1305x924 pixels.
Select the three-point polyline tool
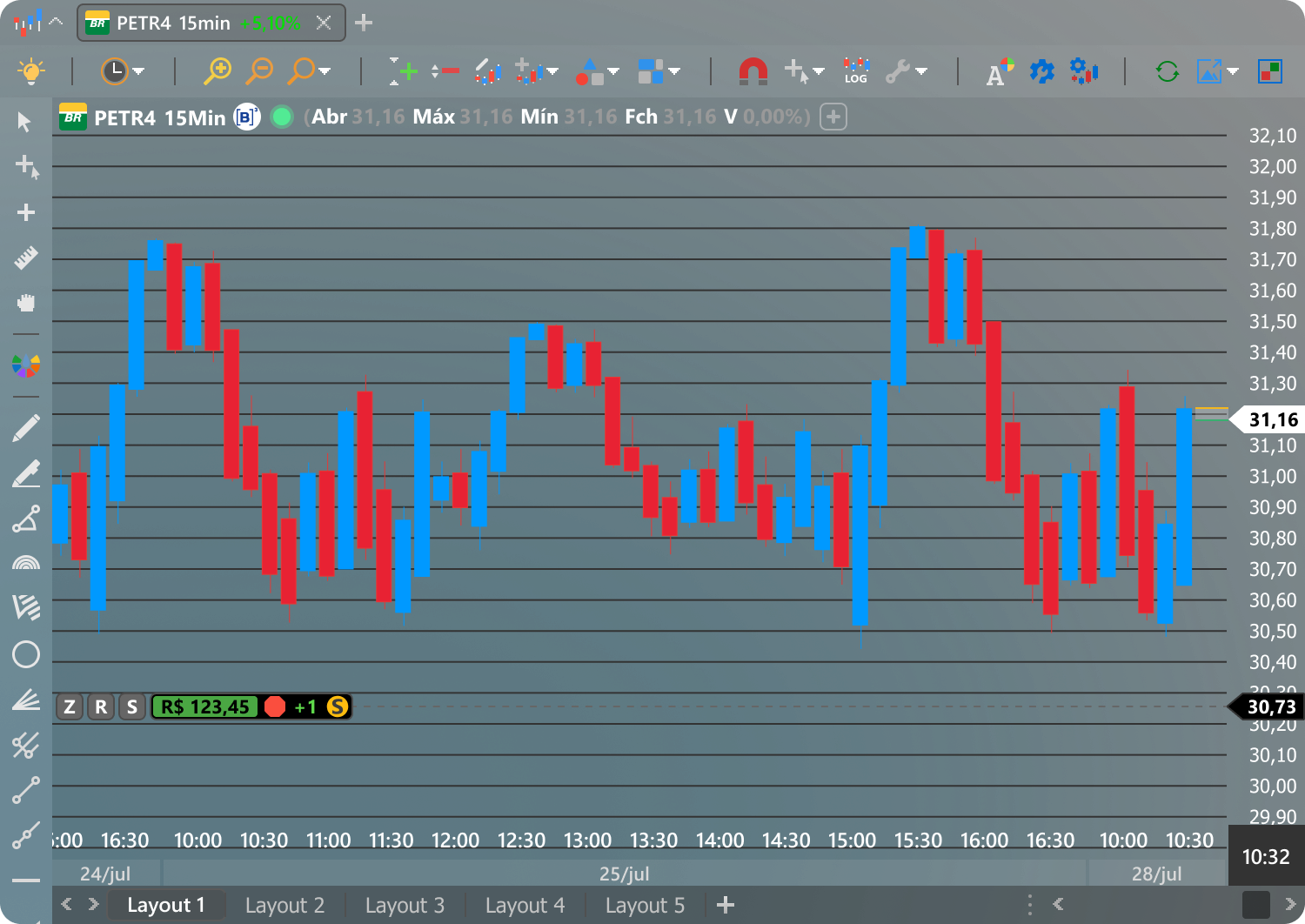pyautogui.click(x=26, y=835)
